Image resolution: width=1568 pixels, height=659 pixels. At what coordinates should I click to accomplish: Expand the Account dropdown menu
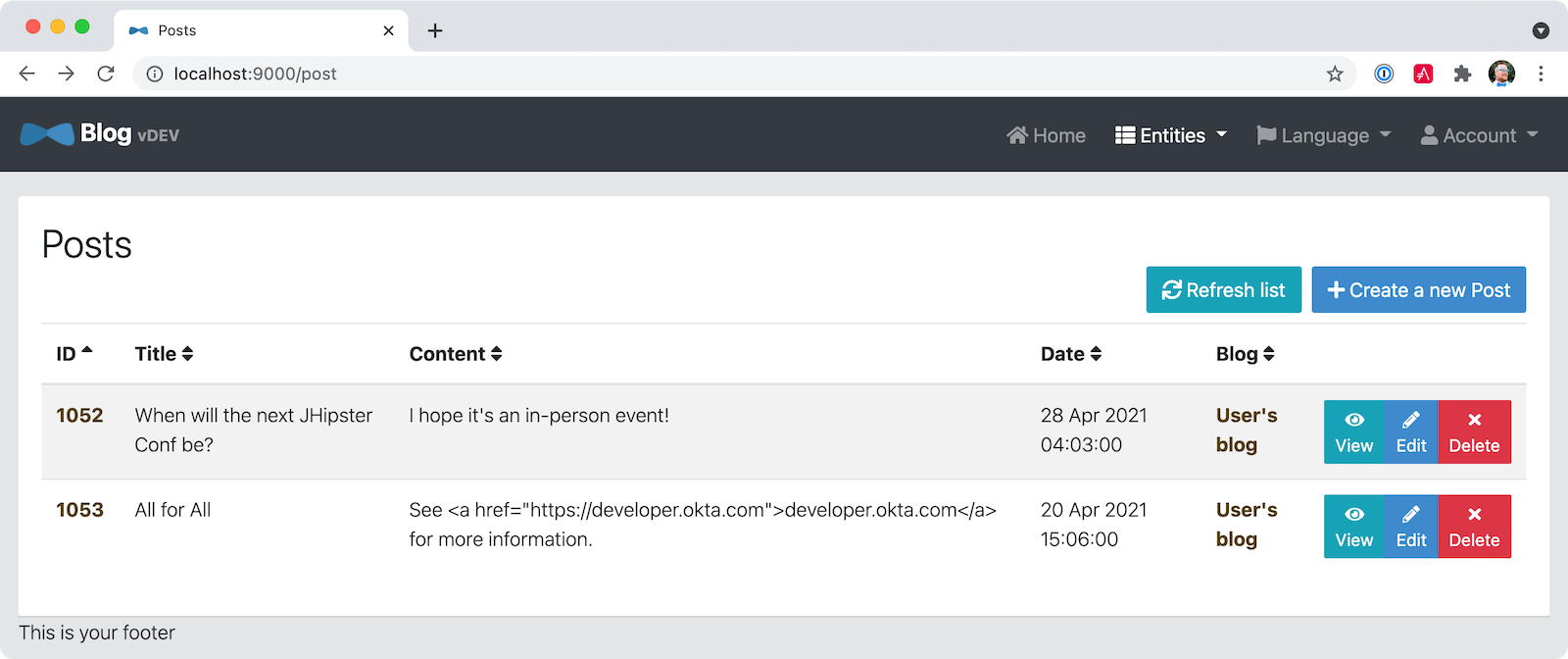click(x=1480, y=135)
